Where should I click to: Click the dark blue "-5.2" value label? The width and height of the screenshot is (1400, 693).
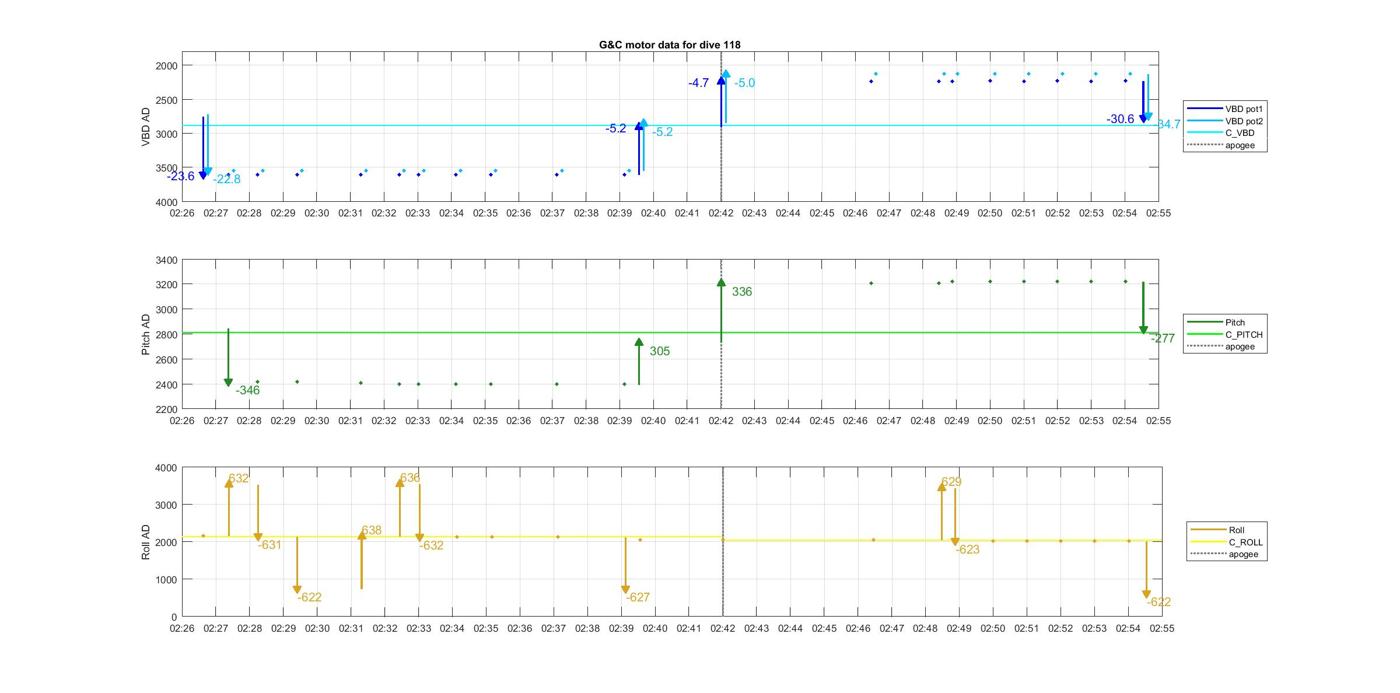coord(616,128)
